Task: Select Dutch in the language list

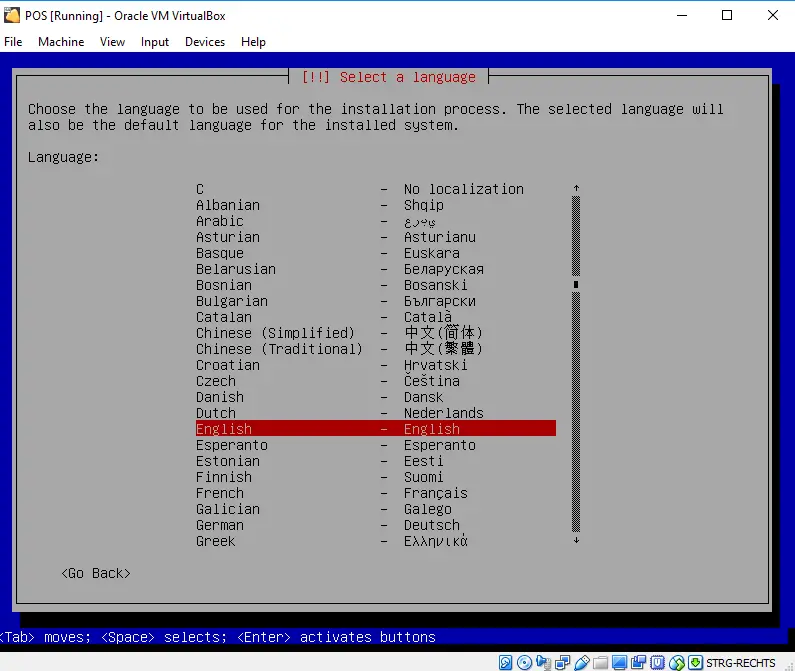Action: click(376, 413)
